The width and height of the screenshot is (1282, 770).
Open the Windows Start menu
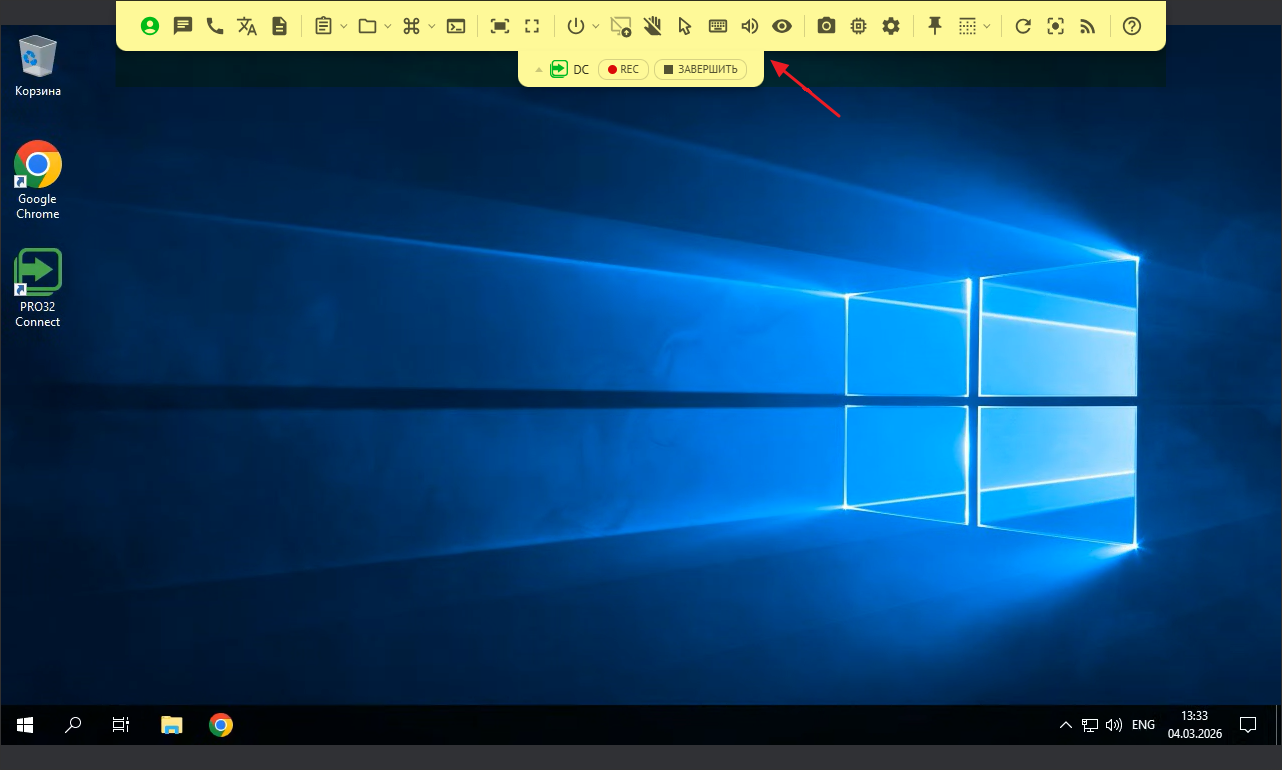[x=25, y=725]
